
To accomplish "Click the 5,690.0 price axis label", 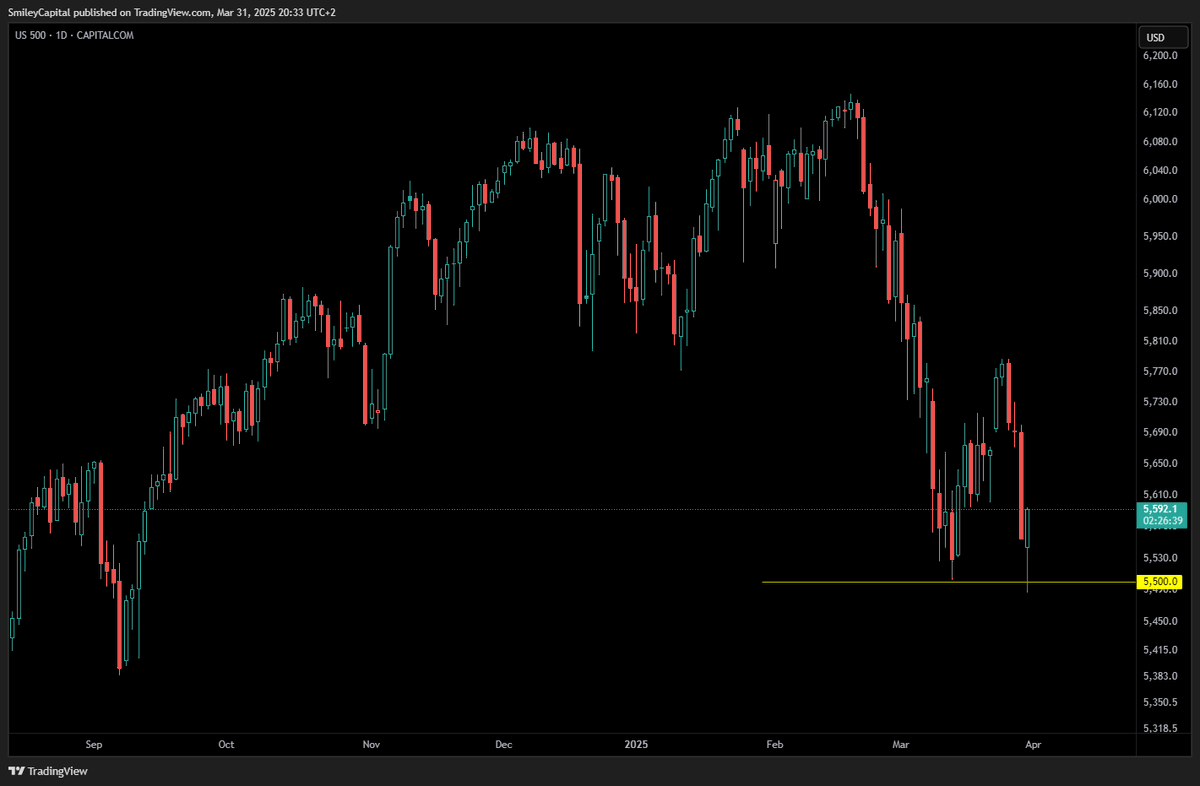I will pyautogui.click(x=1160, y=432).
